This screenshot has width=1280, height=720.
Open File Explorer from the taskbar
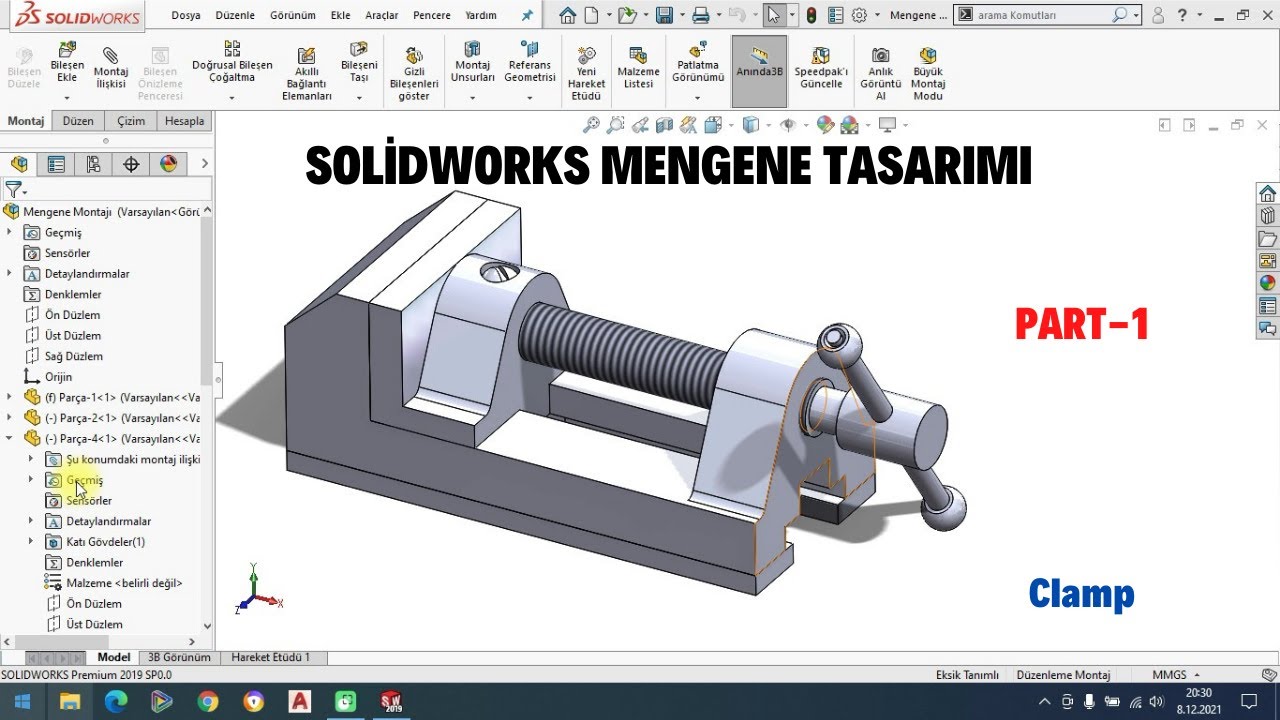click(70, 701)
